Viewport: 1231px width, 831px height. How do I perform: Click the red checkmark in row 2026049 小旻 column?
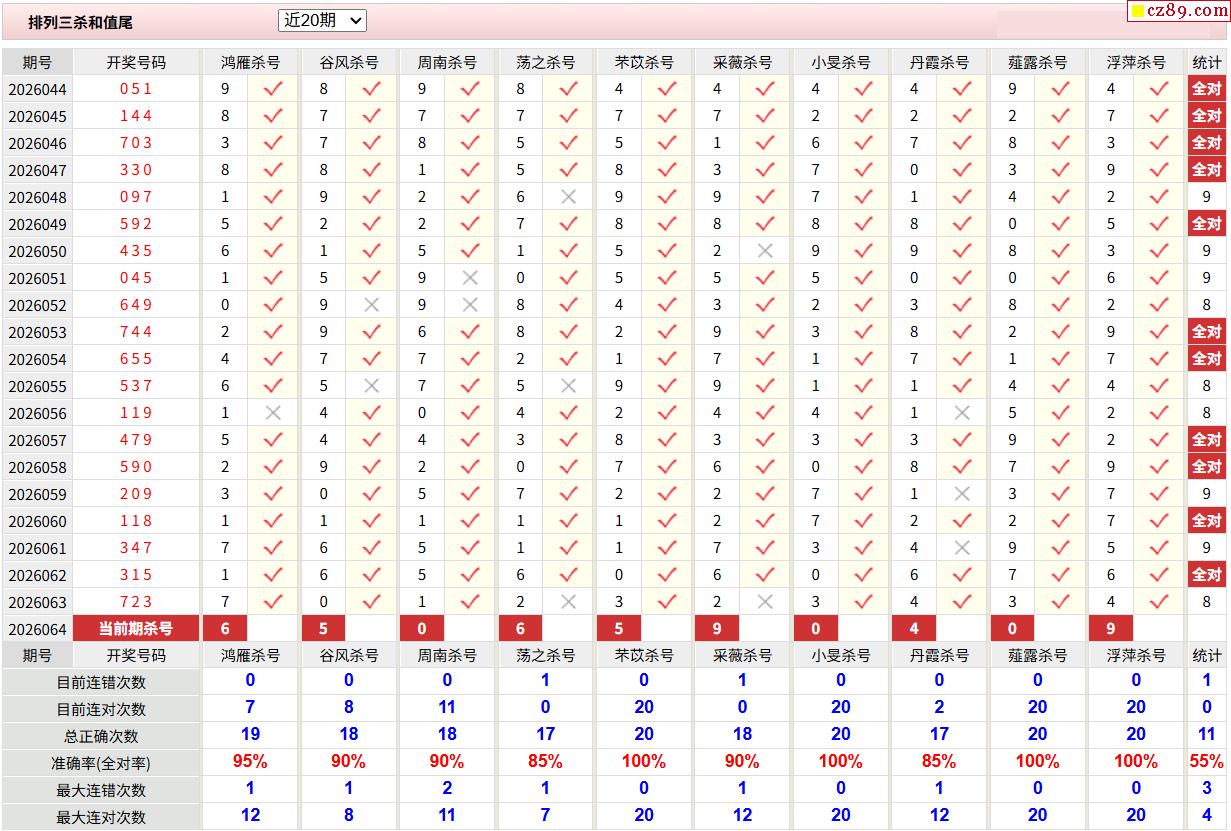coord(864,224)
